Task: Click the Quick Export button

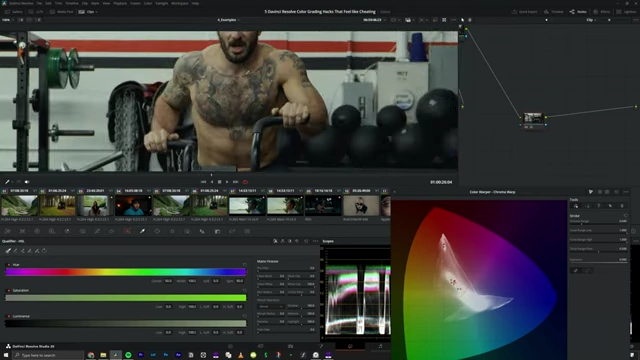Action: 524,12
